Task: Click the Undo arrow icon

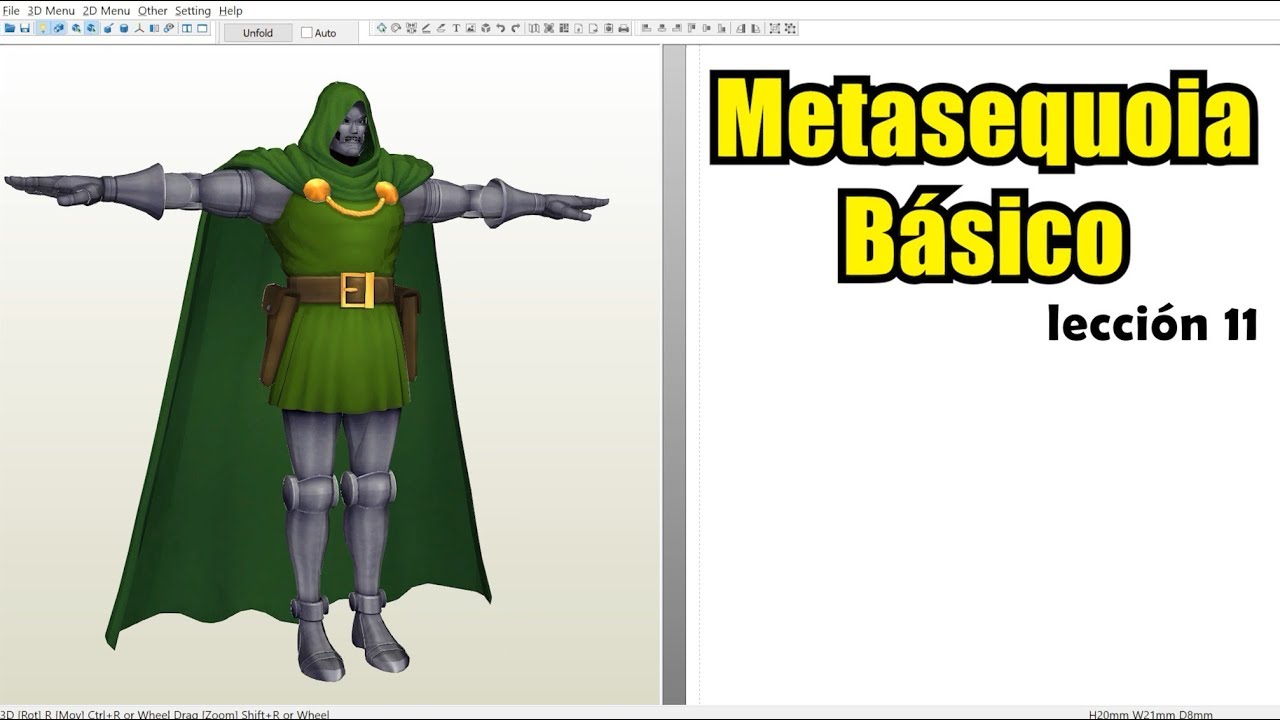Action: tap(501, 28)
